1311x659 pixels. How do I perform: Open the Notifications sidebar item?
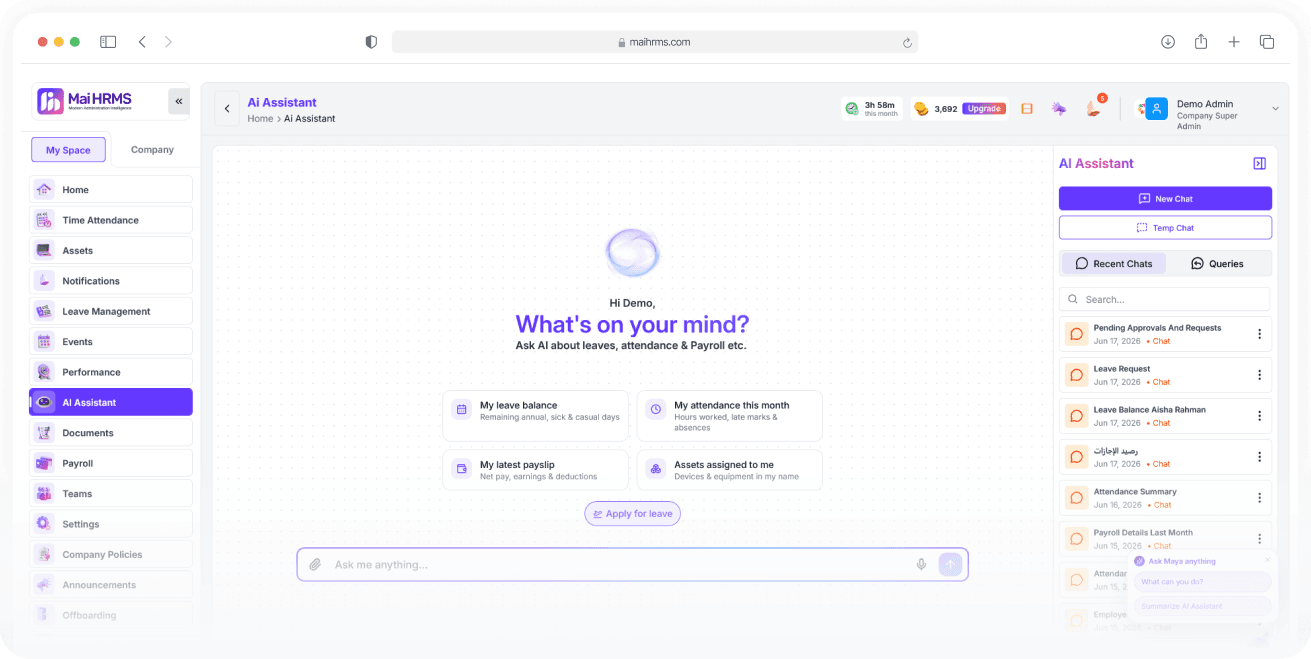click(x=111, y=281)
